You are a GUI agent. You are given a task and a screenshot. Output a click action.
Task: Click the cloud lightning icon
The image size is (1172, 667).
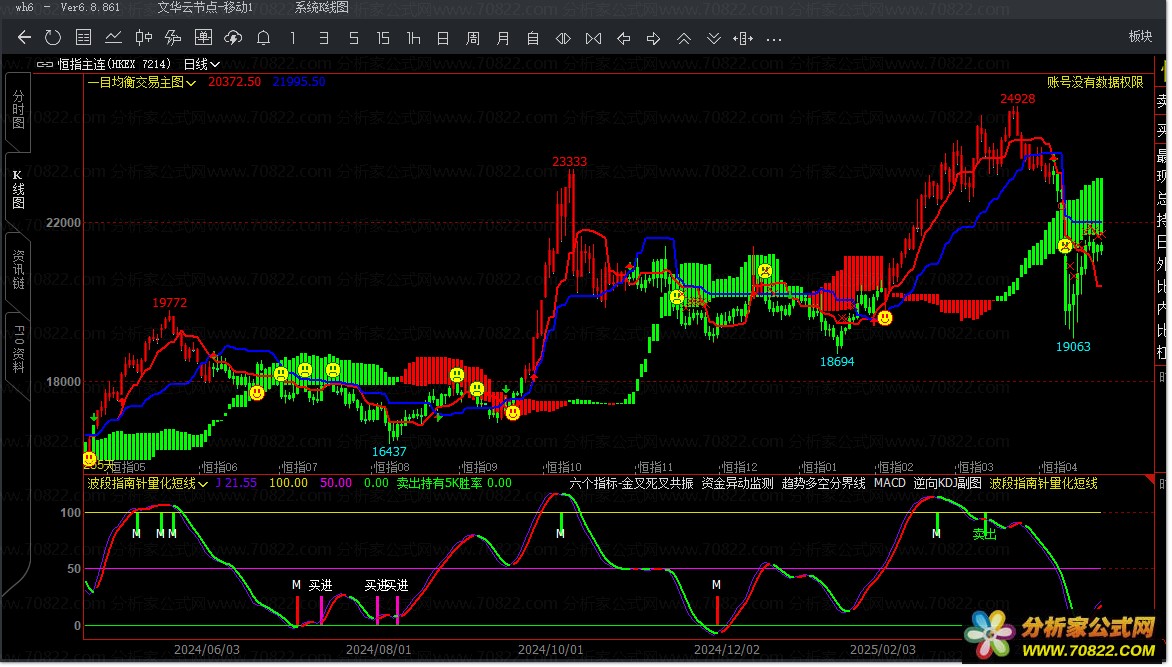233,39
